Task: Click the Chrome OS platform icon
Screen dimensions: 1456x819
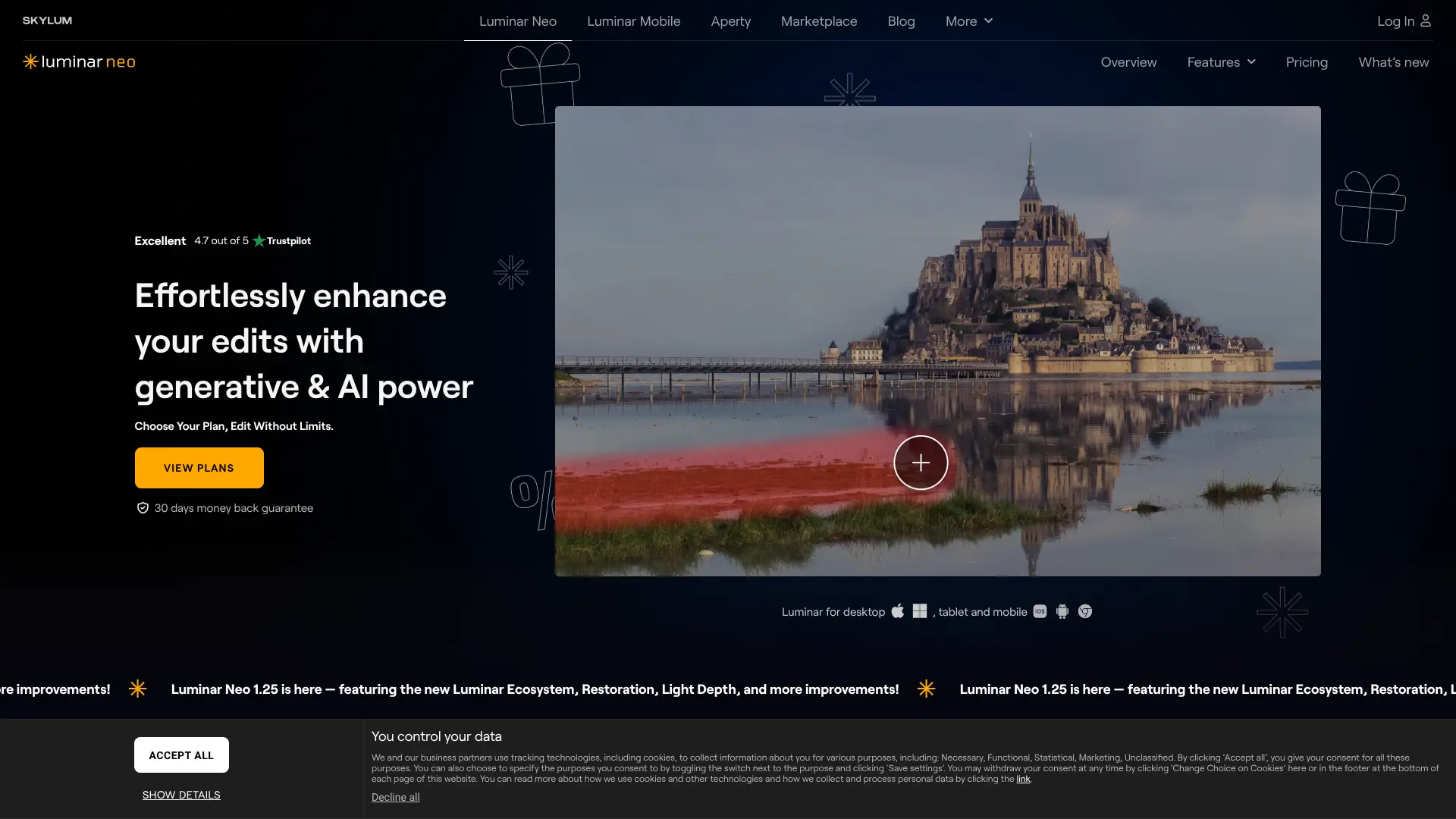Action: point(1085,611)
